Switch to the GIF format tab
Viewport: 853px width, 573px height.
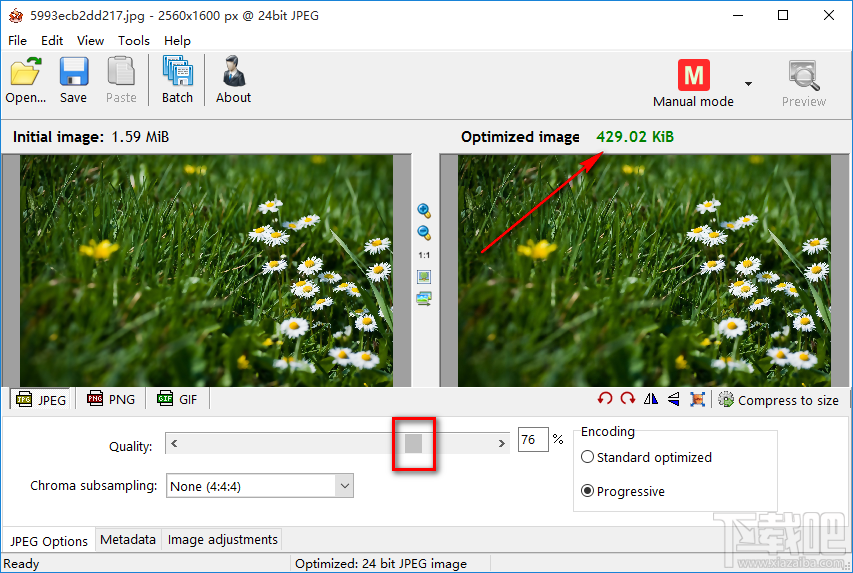tap(177, 399)
